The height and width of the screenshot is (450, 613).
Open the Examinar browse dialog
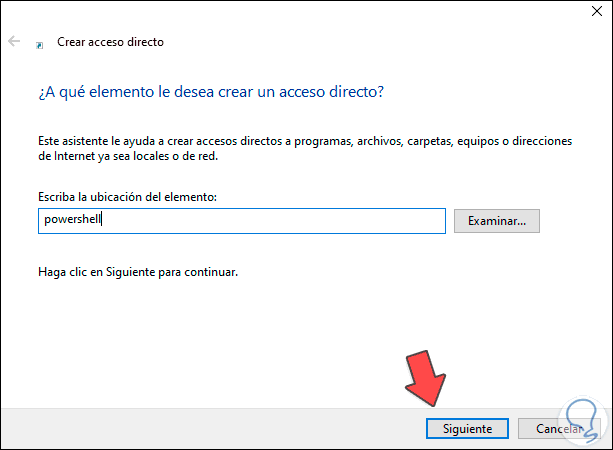(497, 220)
